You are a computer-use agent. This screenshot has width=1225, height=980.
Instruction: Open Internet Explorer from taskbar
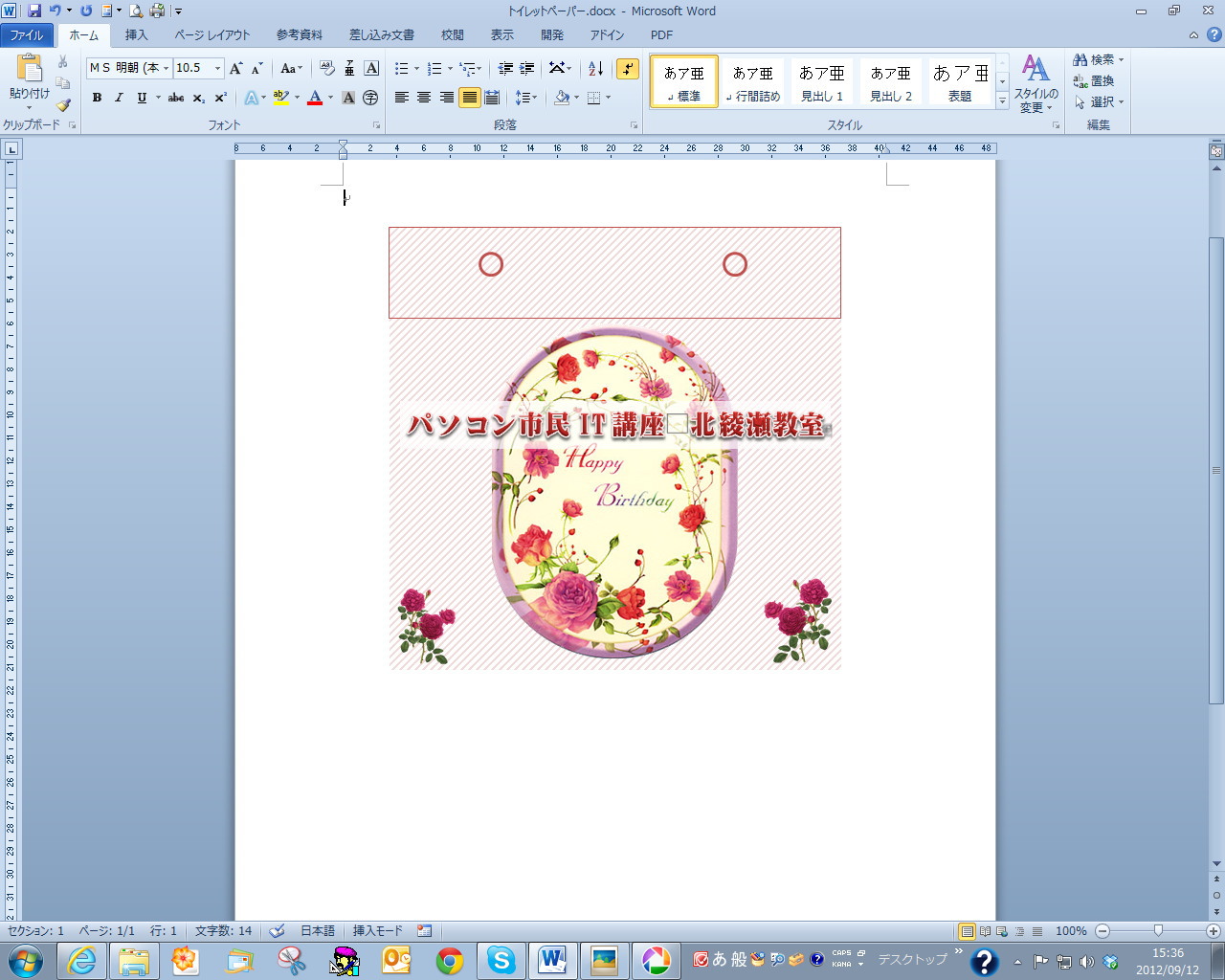pos(82,960)
